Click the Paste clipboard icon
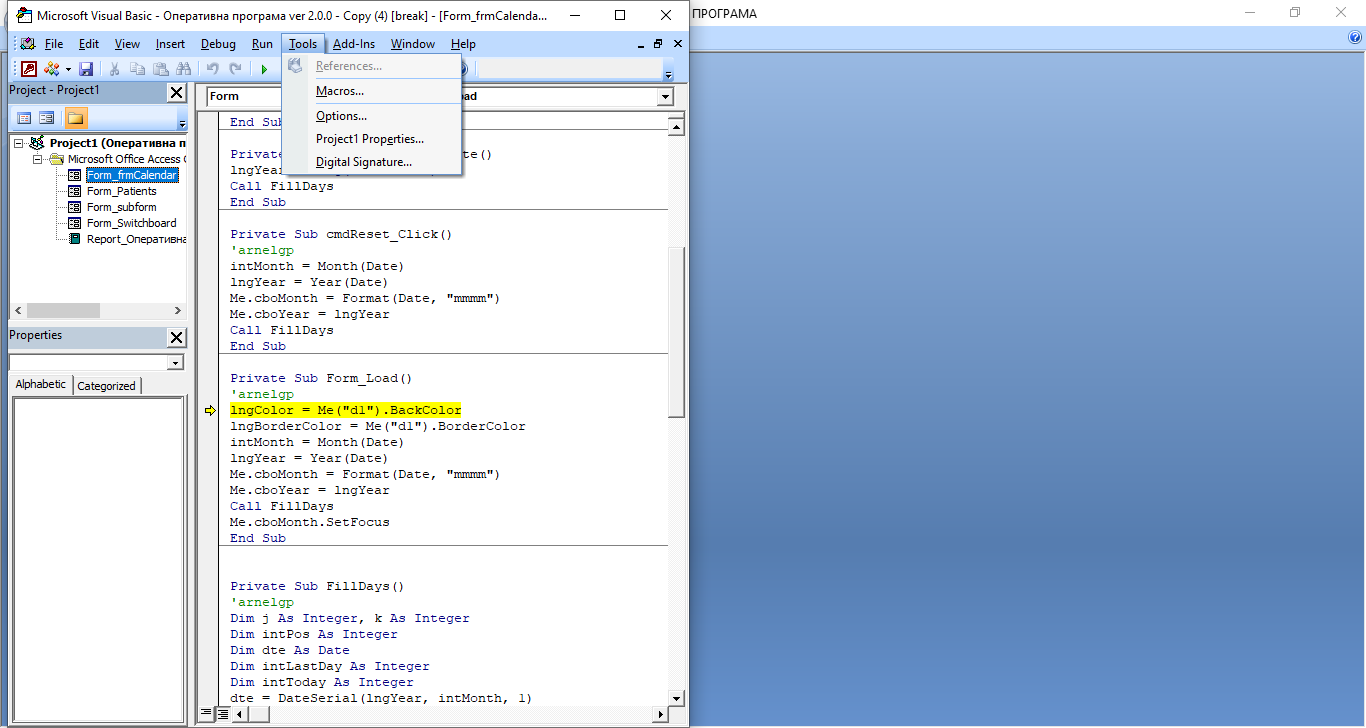1366x728 pixels. coord(161,69)
